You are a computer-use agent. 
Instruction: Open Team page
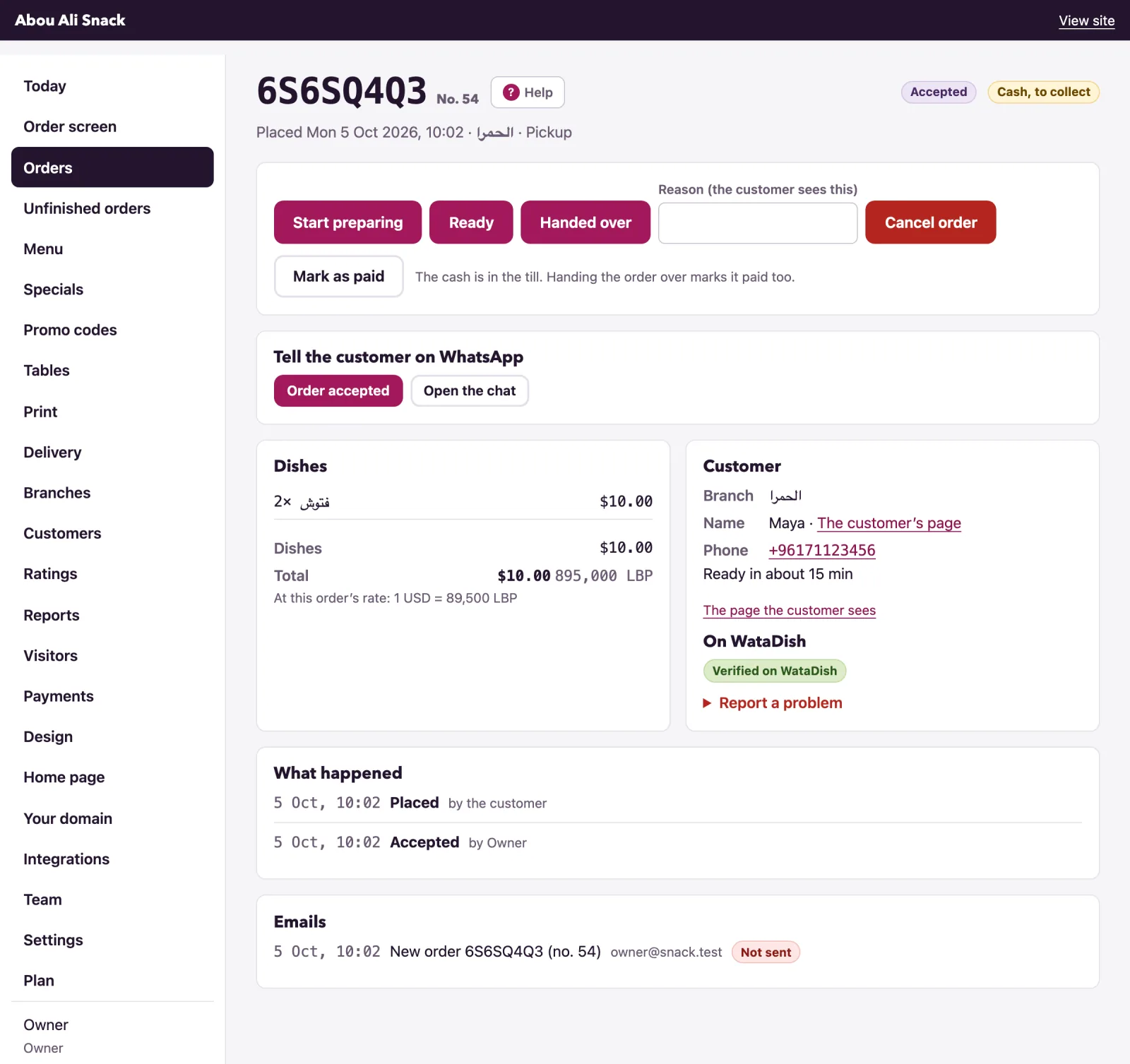click(112, 899)
